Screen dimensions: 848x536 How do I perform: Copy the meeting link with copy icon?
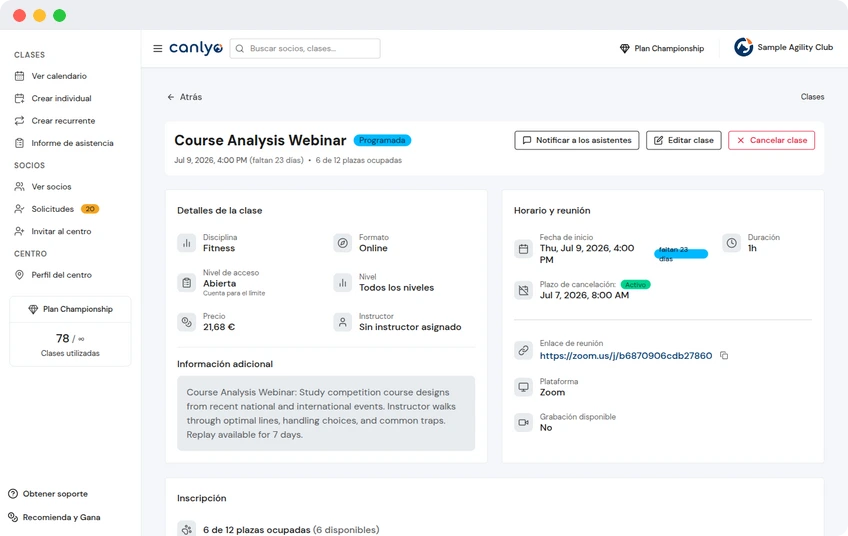724,355
